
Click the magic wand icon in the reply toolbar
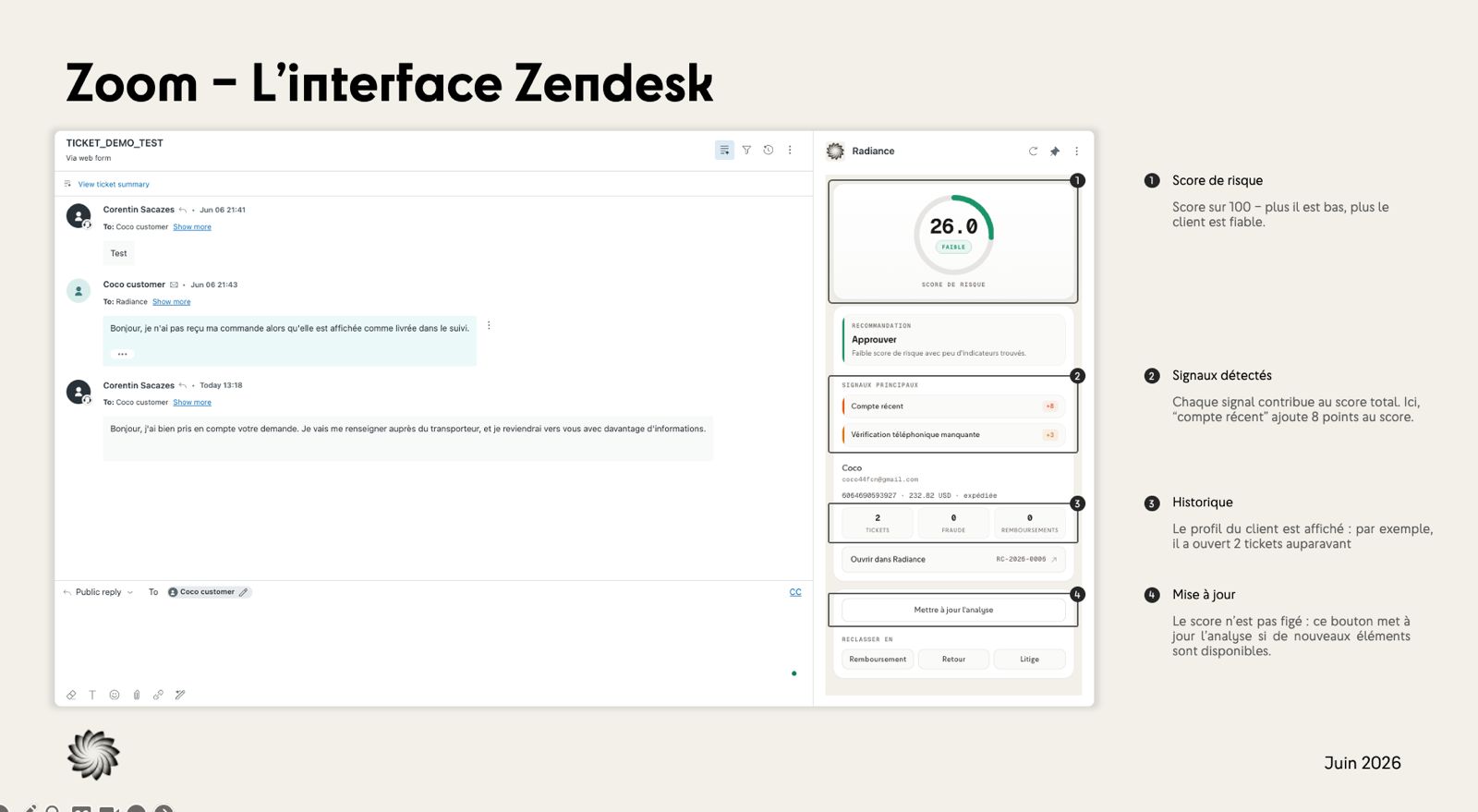[180, 695]
